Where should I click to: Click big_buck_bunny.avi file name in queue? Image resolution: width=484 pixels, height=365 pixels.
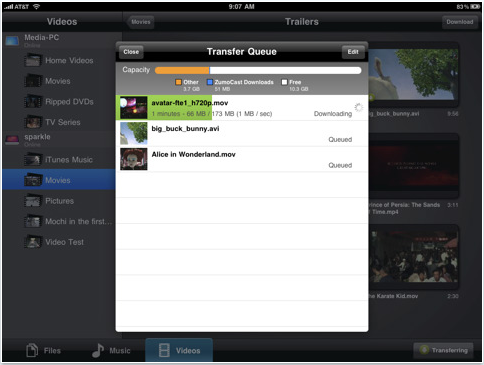point(185,129)
